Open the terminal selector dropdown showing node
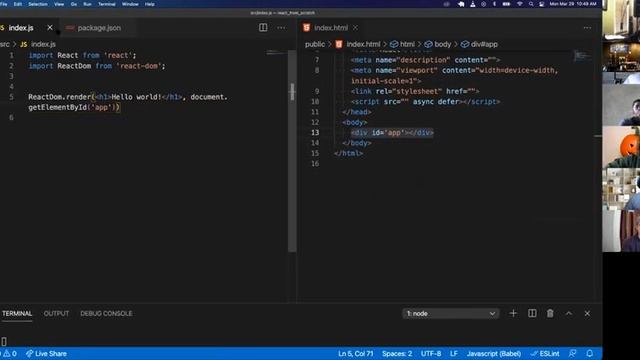Viewport: 640px width, 360px height. [450, 313]
